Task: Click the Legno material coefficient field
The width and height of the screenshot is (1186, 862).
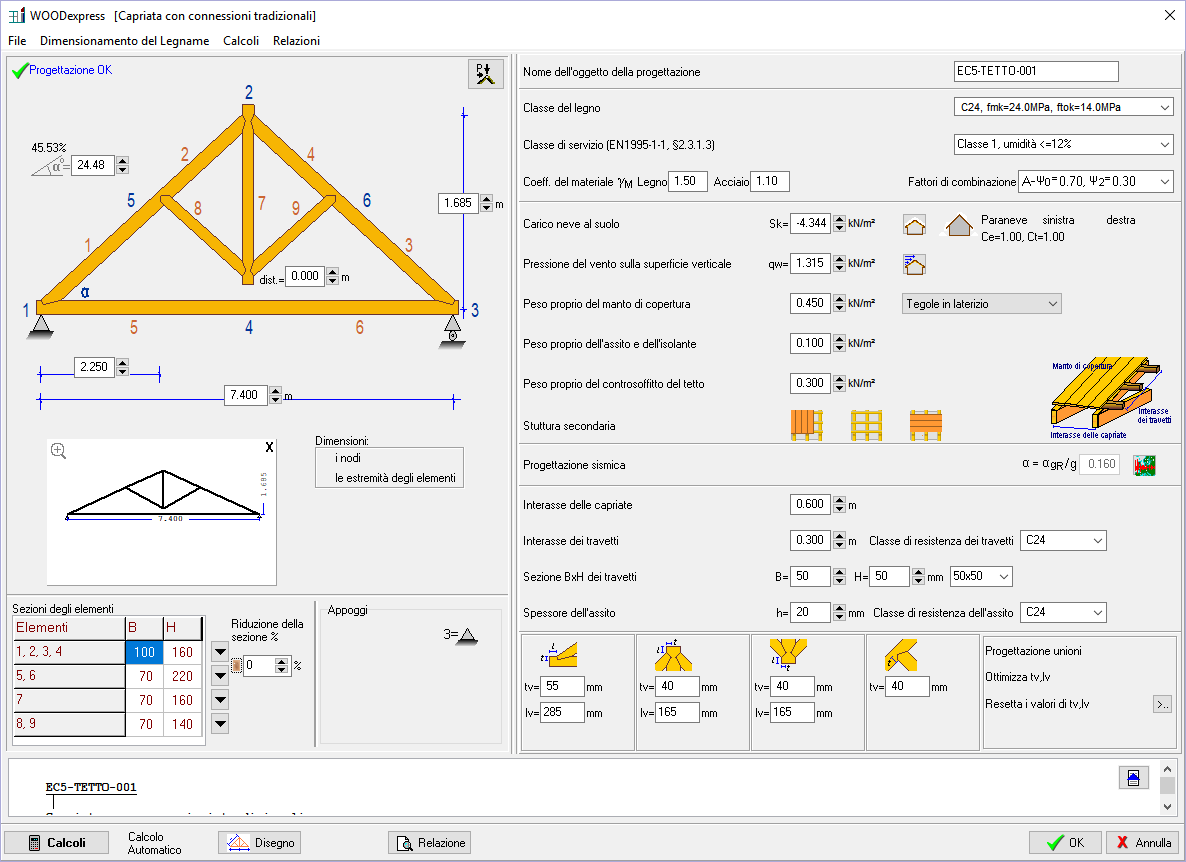Action: click(688, 181)
